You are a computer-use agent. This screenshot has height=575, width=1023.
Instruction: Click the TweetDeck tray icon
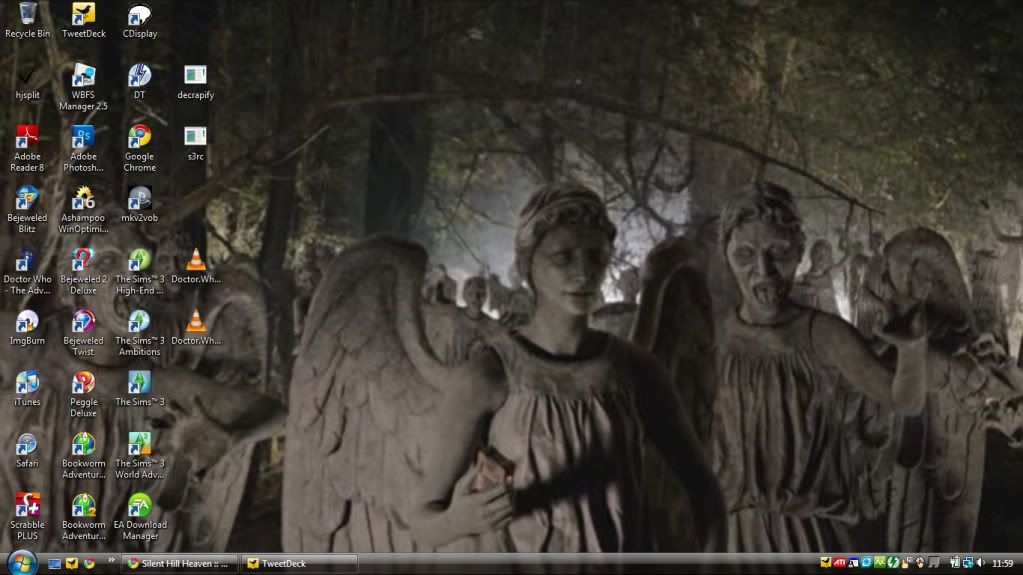[826, 563]
